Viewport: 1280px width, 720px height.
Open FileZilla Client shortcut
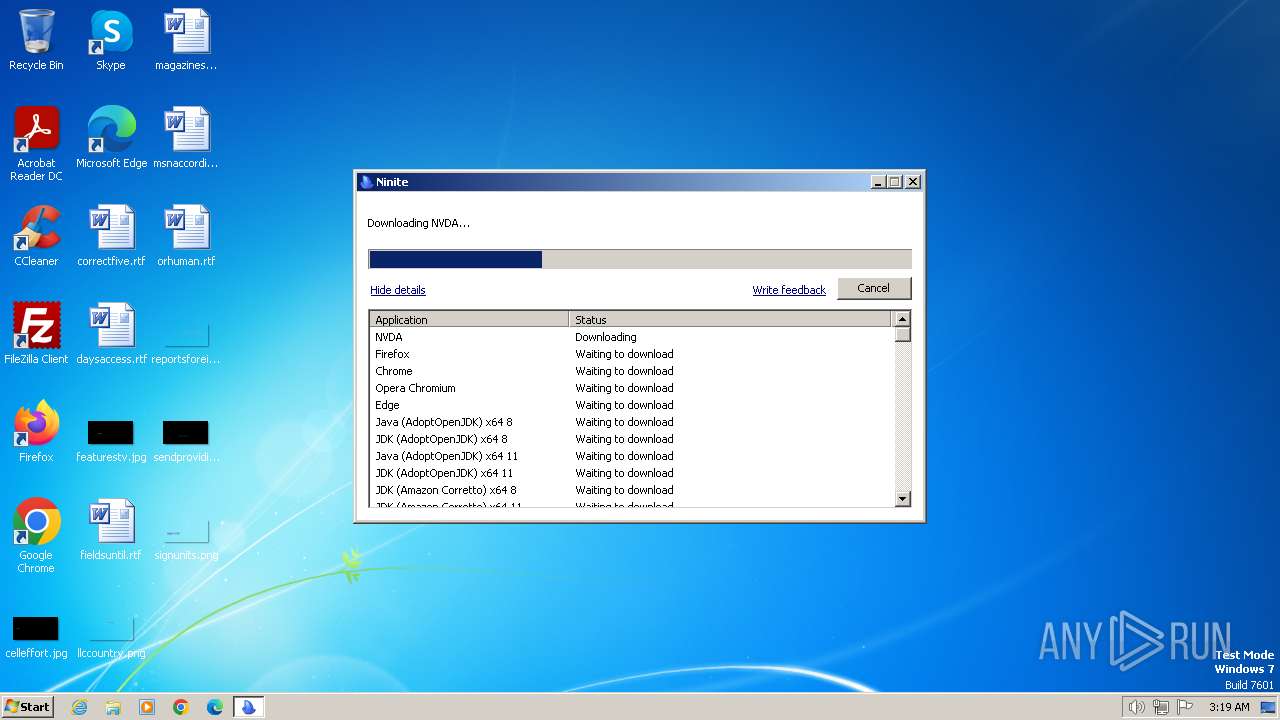click(x=36, y=333)
